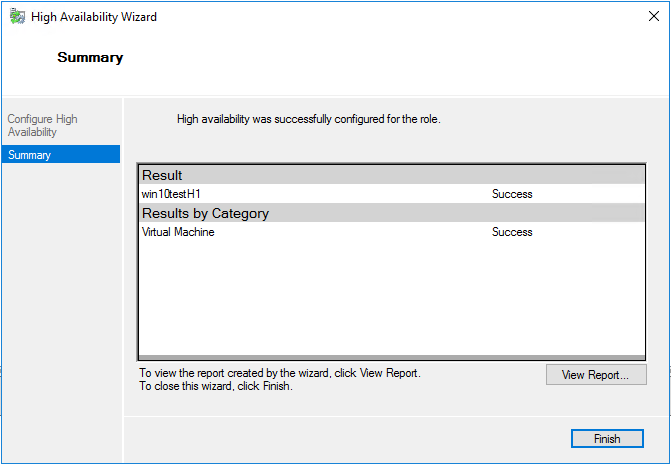The height and width of the screenshot is (465, 671).
Task: Click Finish to close the wizard
Action: 607,438
